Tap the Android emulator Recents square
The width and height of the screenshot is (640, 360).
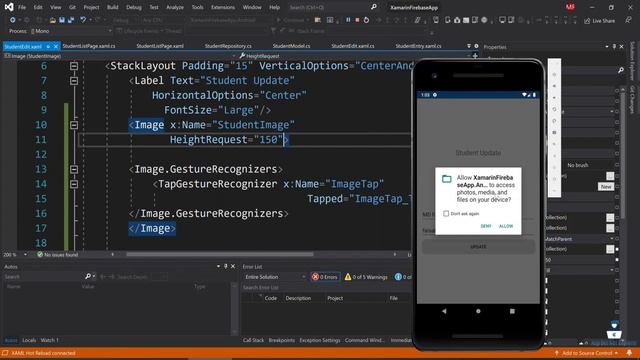(512, 311)
